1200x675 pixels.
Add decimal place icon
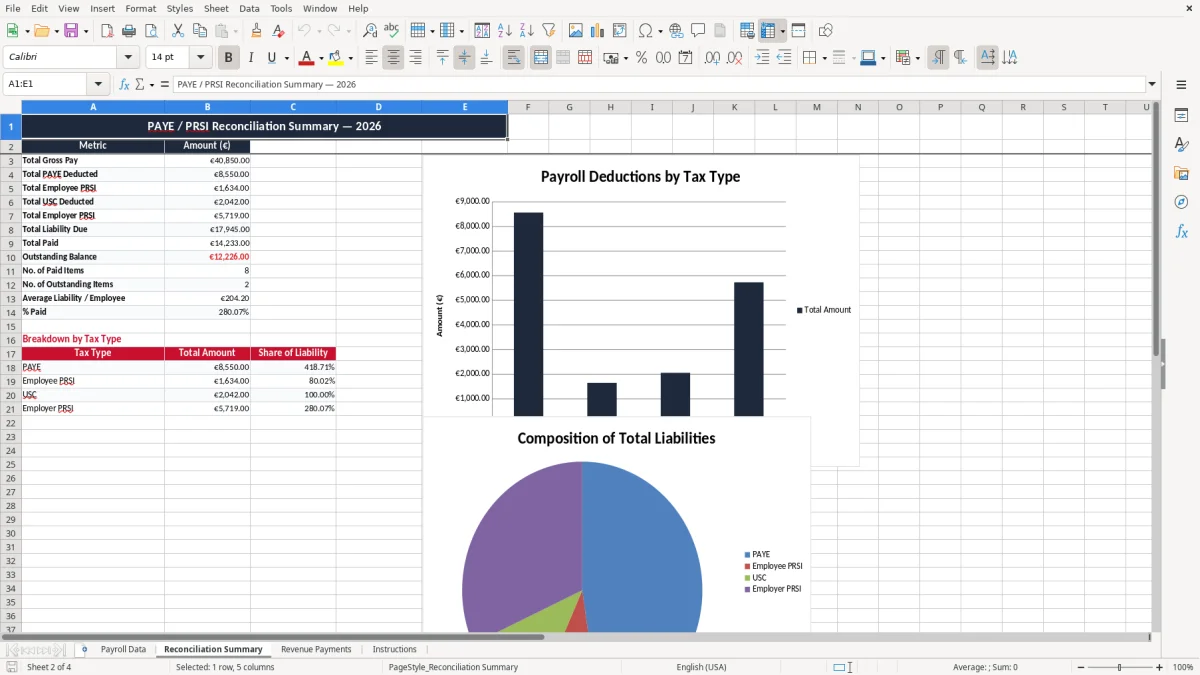[713, 58]
